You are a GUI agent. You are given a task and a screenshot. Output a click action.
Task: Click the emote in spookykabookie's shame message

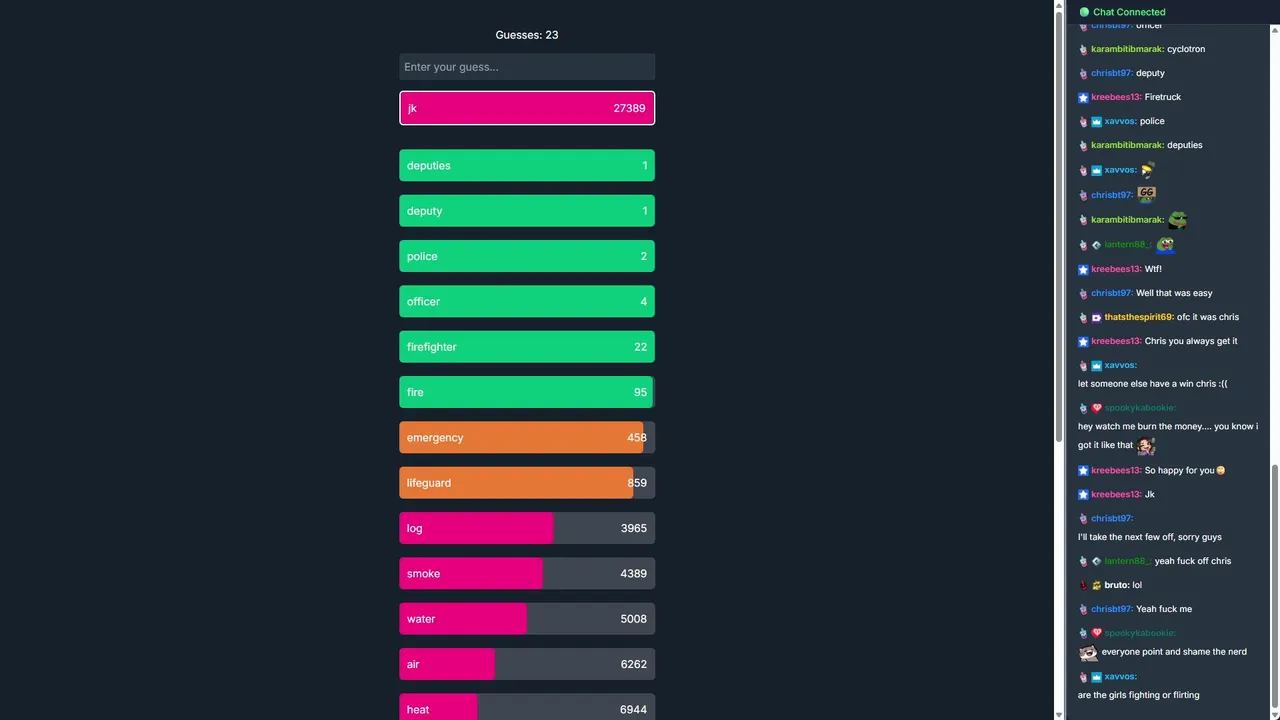pos(1088,653)
